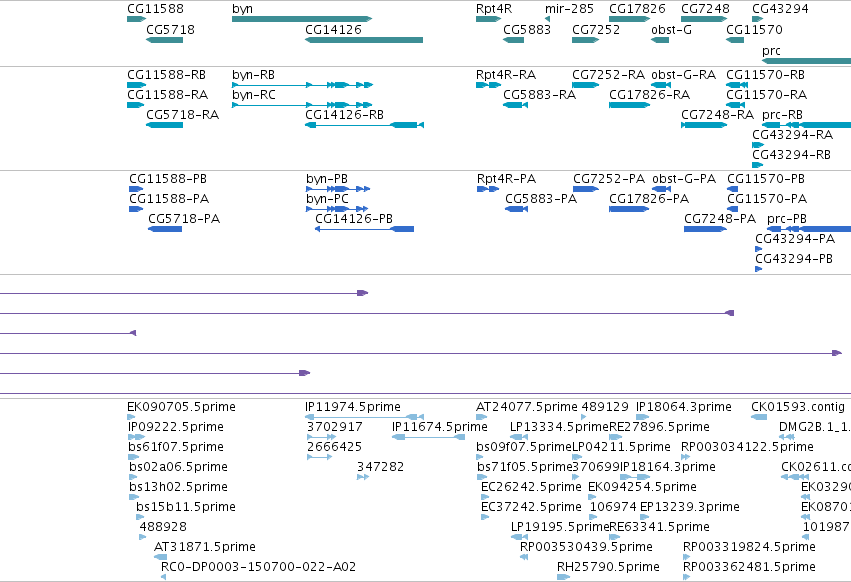The width and height of the screenshot is (851, 582).
Task: Click transcript CG7248-RA
Action: (x=704, y=125)
